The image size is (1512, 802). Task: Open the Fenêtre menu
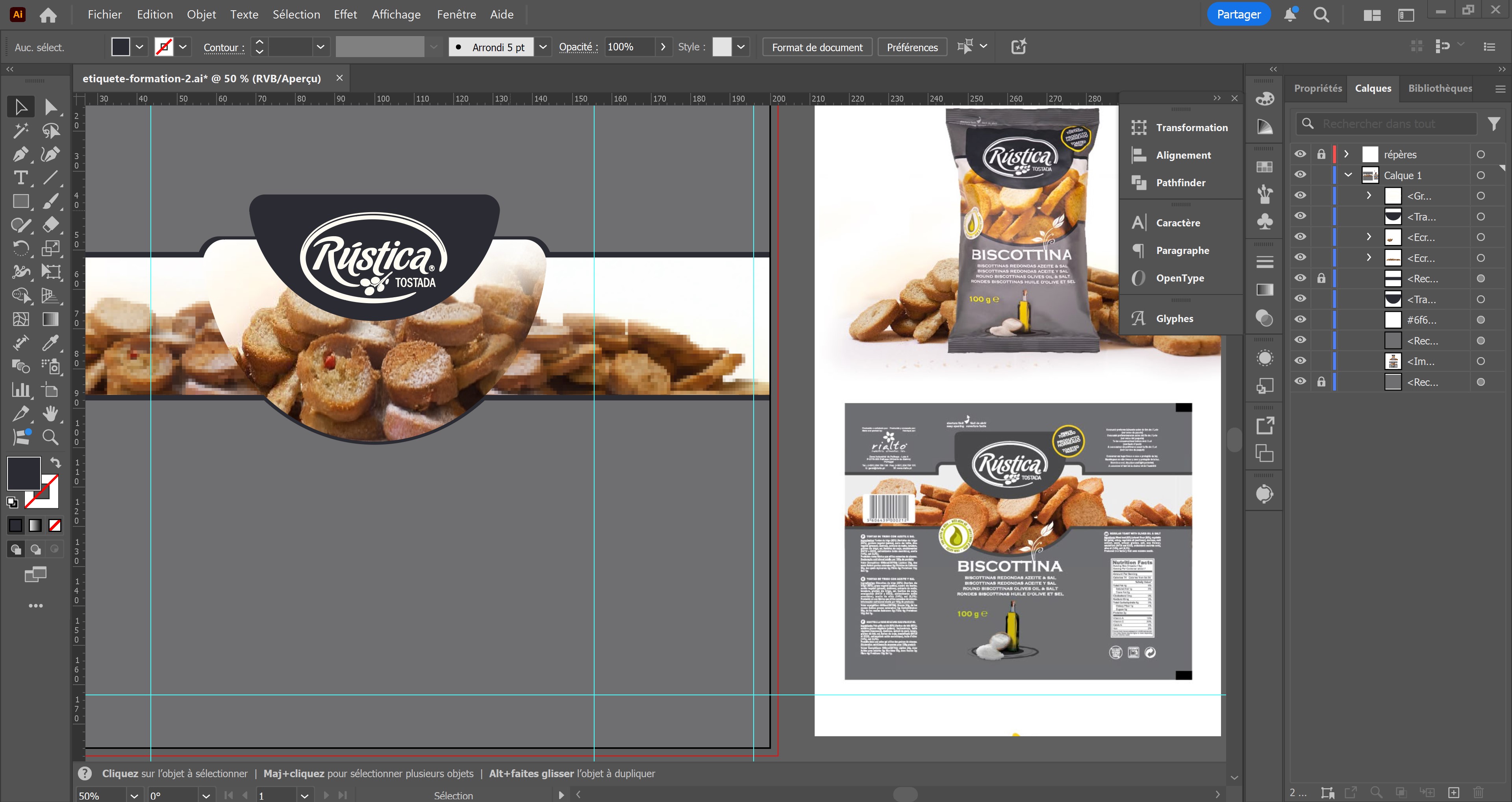click(457, 14)
